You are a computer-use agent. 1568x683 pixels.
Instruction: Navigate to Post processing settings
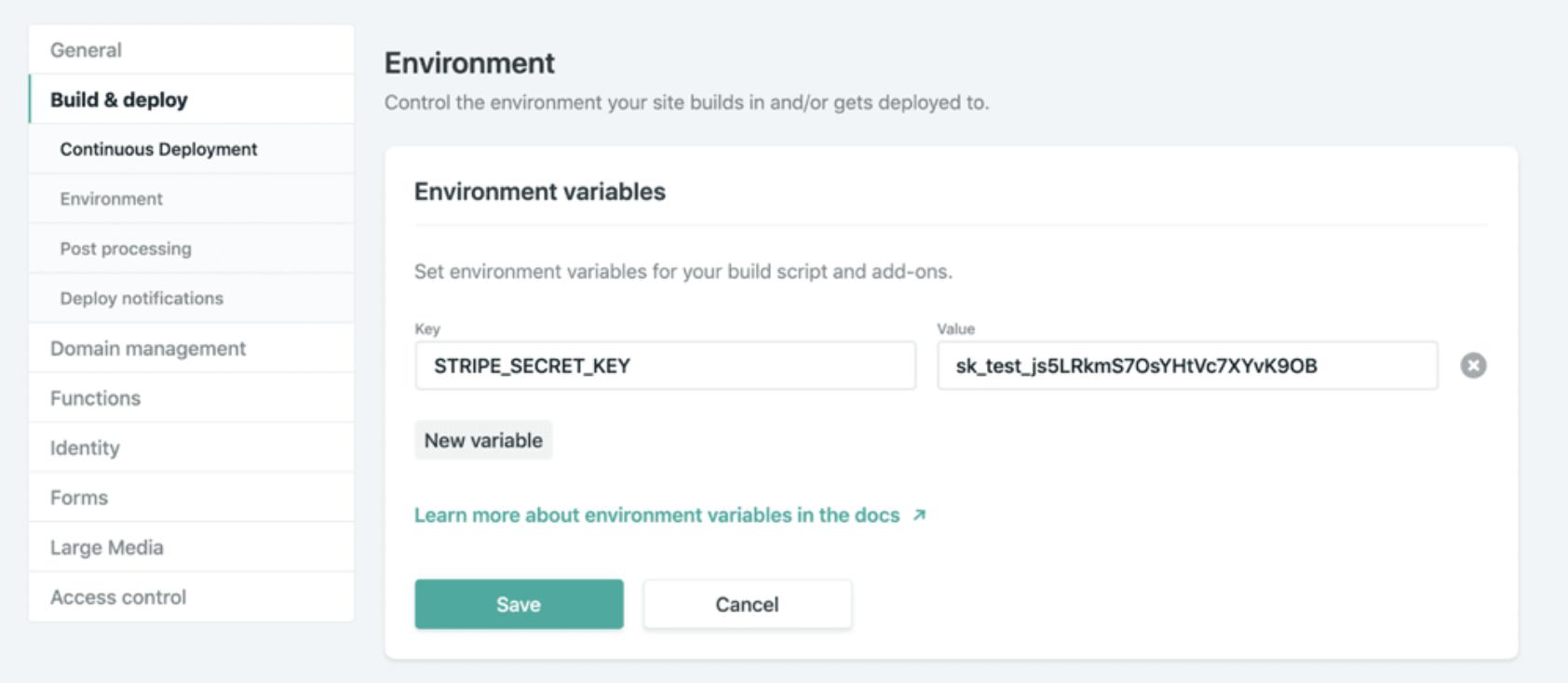[x=126, y=248]
